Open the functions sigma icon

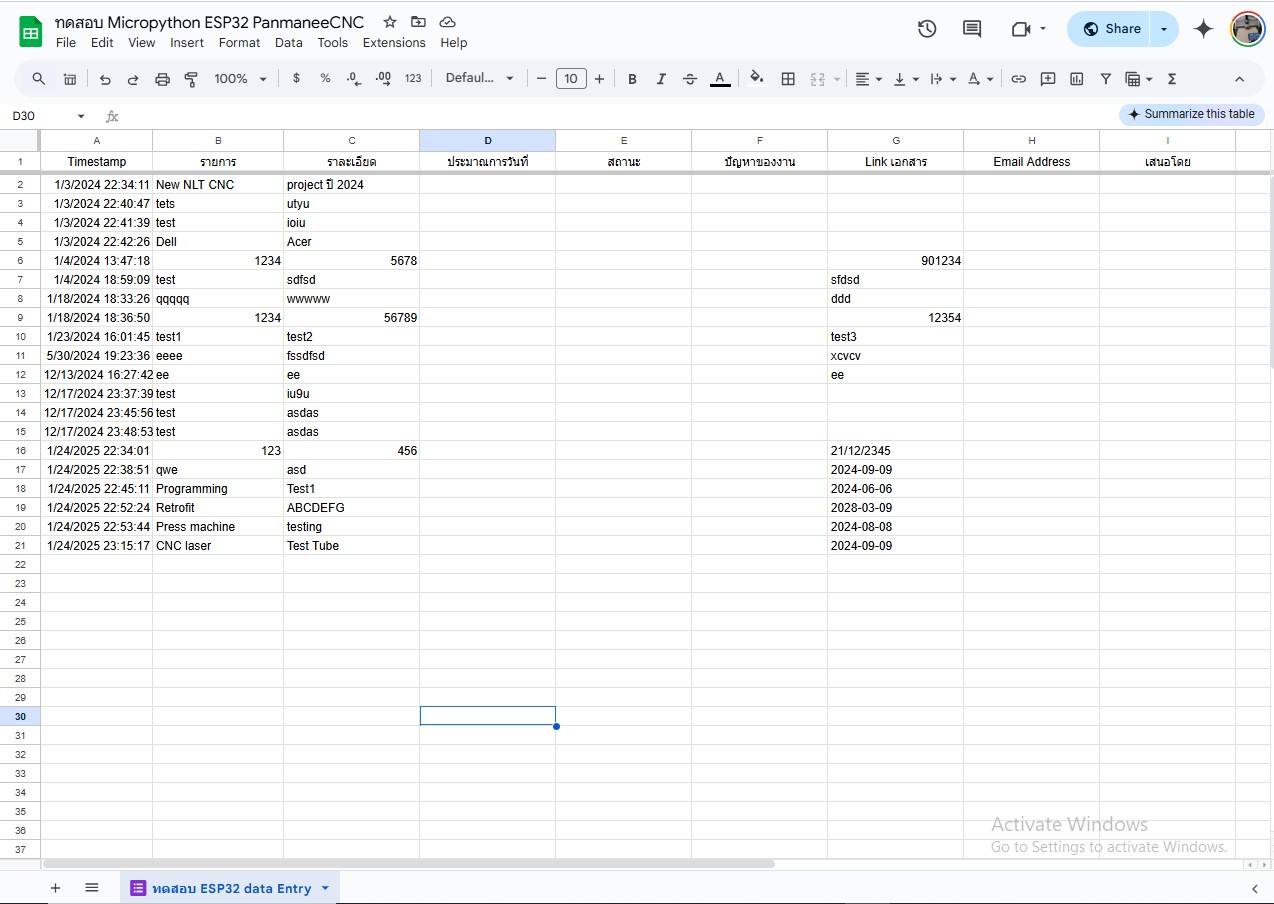[x=1172, y=79]
